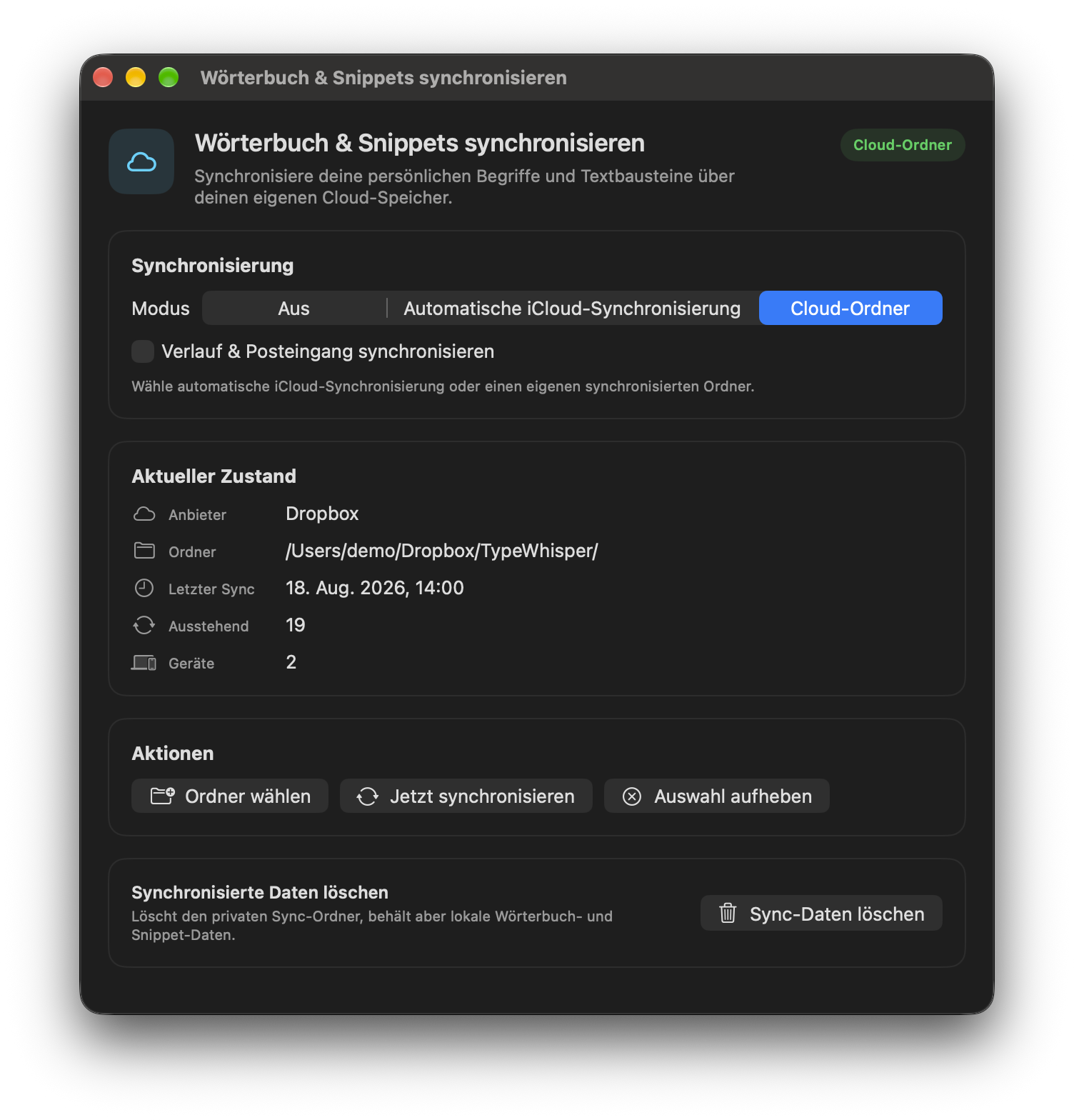Enable Verlauf & Posteingang synchronisieren checkbox
This screenshot has width=1074, height=1120.
tap(143, 351)
